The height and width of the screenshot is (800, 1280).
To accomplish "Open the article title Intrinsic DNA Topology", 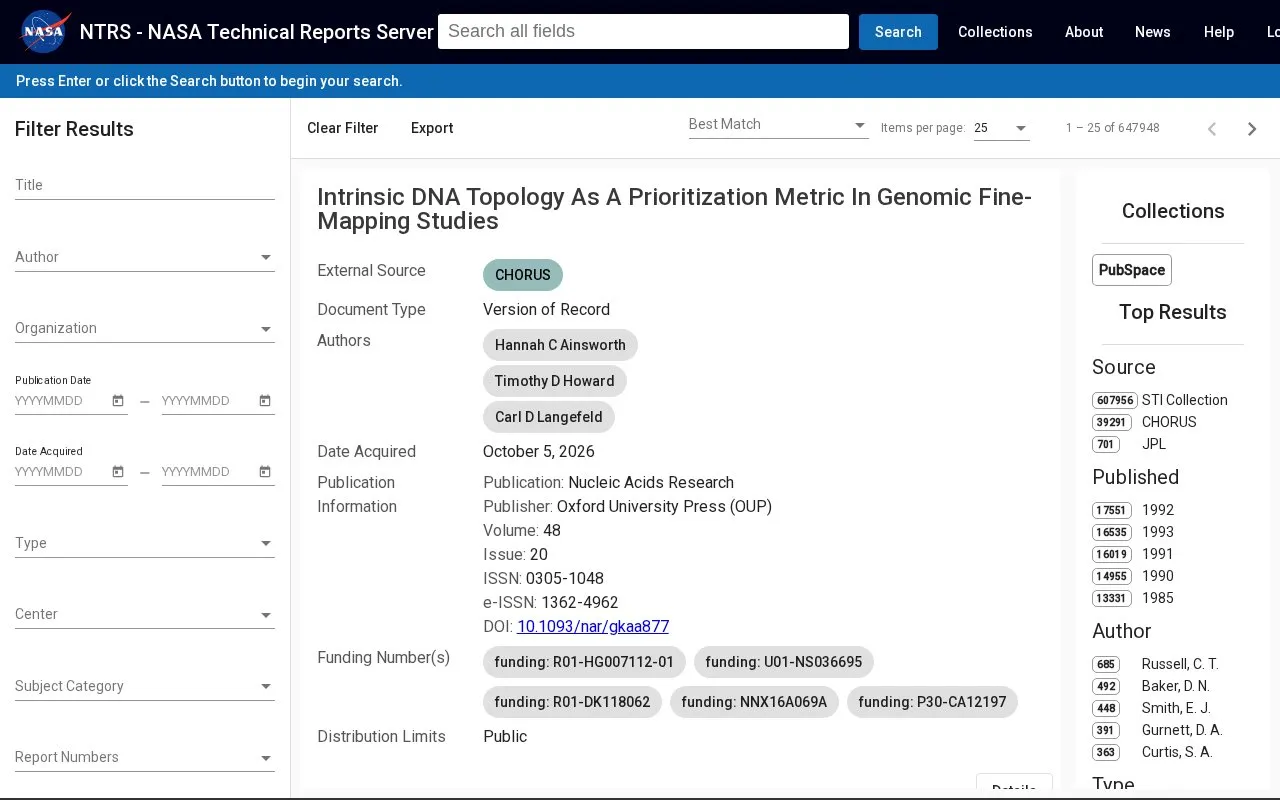I will [x=675, y=209].
